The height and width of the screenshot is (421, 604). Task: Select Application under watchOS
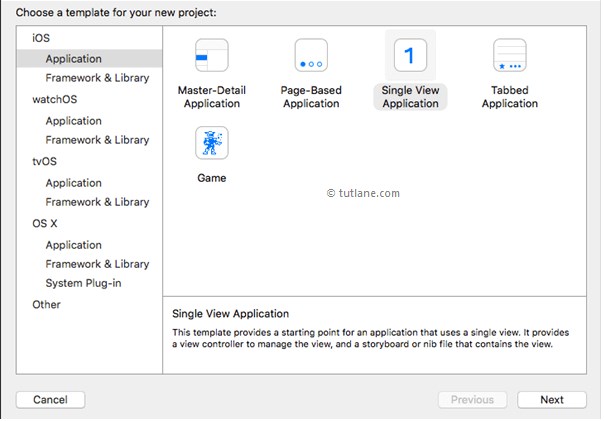pyautogui.click(x=73, y=121)
